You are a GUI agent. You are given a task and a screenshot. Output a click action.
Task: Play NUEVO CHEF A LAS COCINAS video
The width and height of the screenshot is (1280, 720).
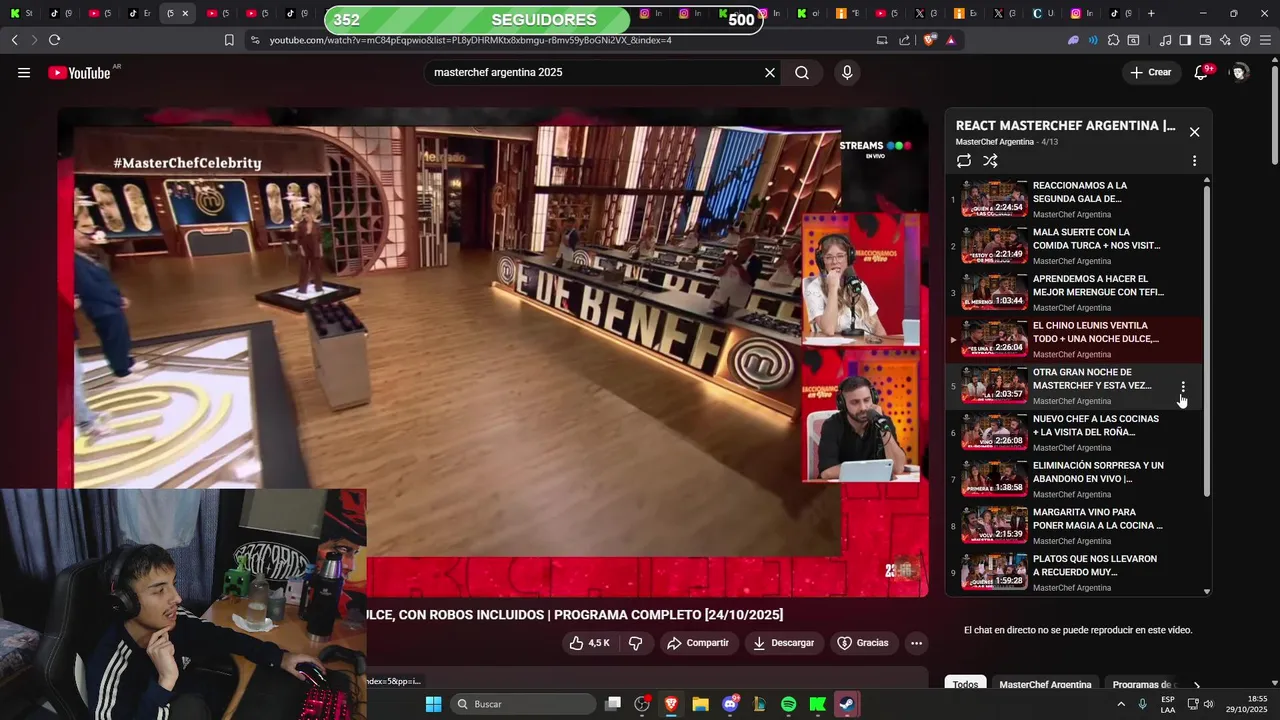(x=1075, y=432)
